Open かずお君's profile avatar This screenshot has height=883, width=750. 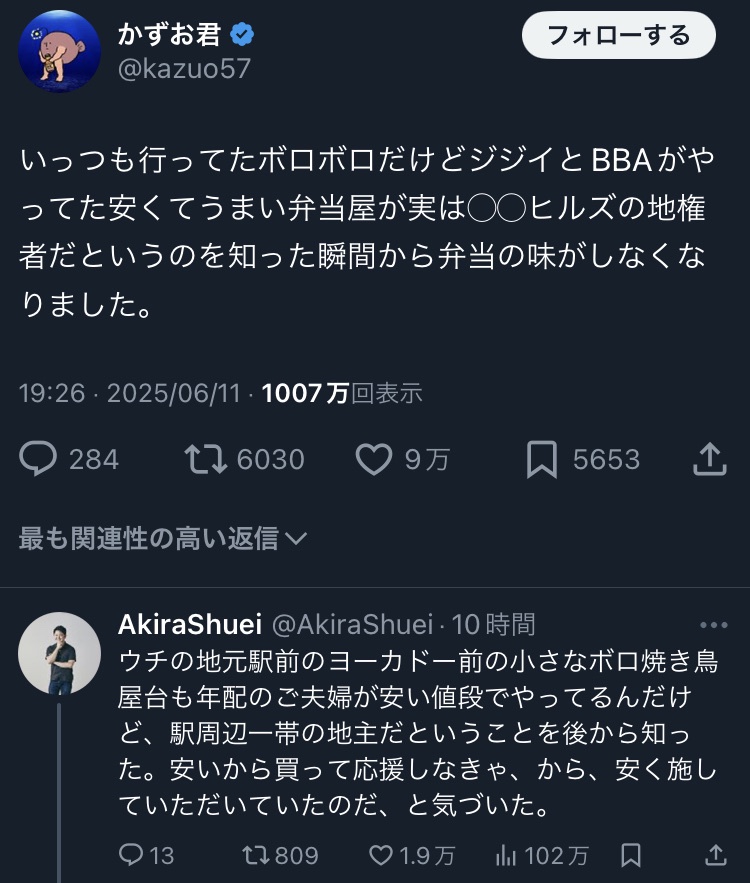coord(60,51)
